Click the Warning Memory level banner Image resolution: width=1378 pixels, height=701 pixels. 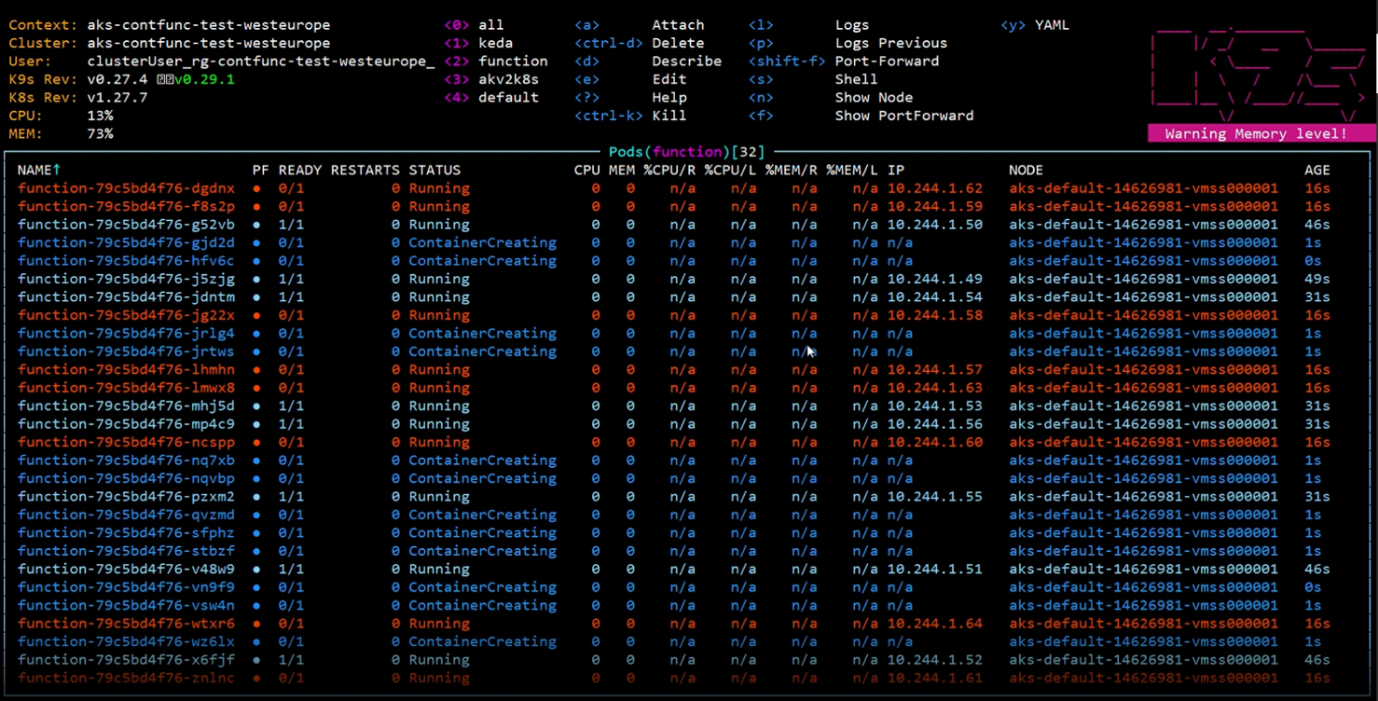tap(1255, 134)
